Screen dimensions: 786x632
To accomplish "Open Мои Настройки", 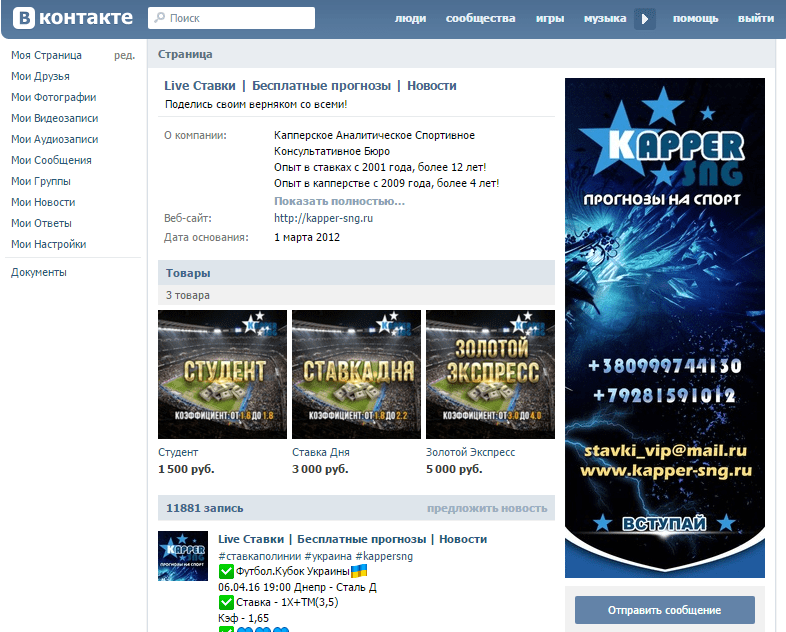I will pos(49,245).
